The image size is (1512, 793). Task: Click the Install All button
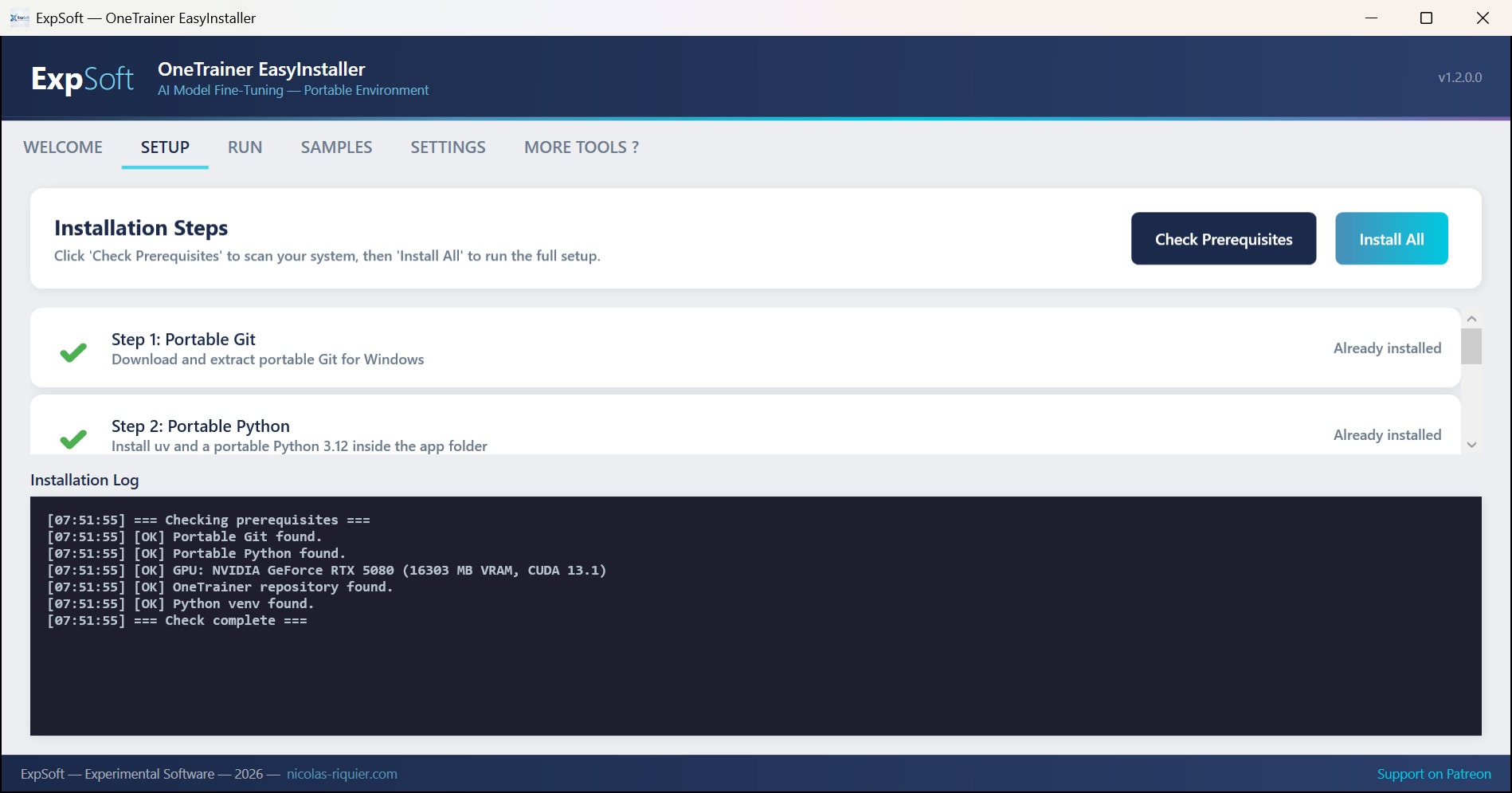pos(1392,238)
